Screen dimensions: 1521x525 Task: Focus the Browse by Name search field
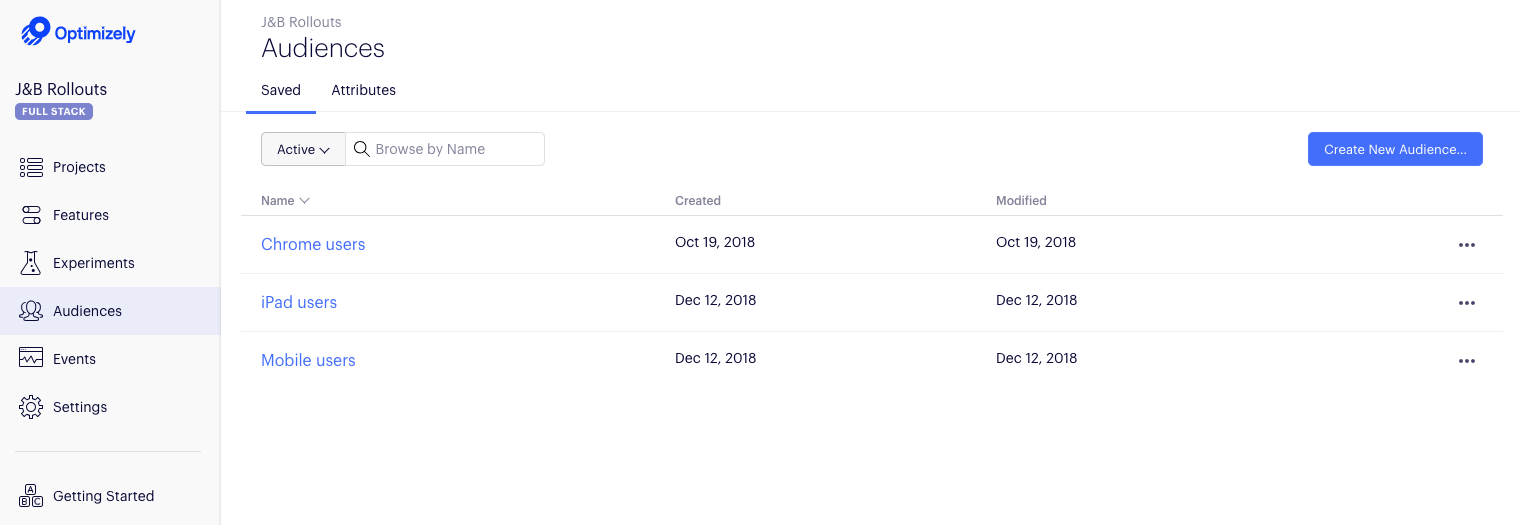(445, 149)
